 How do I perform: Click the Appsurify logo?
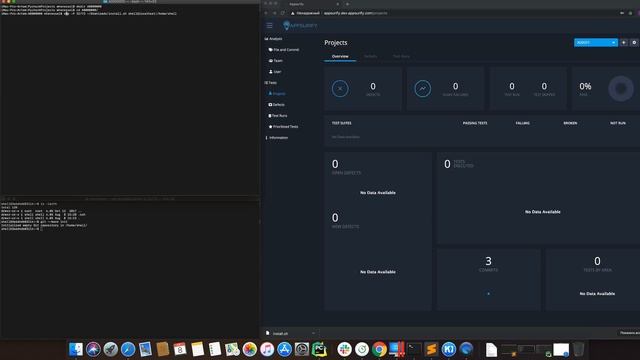[x=300, y=25]
